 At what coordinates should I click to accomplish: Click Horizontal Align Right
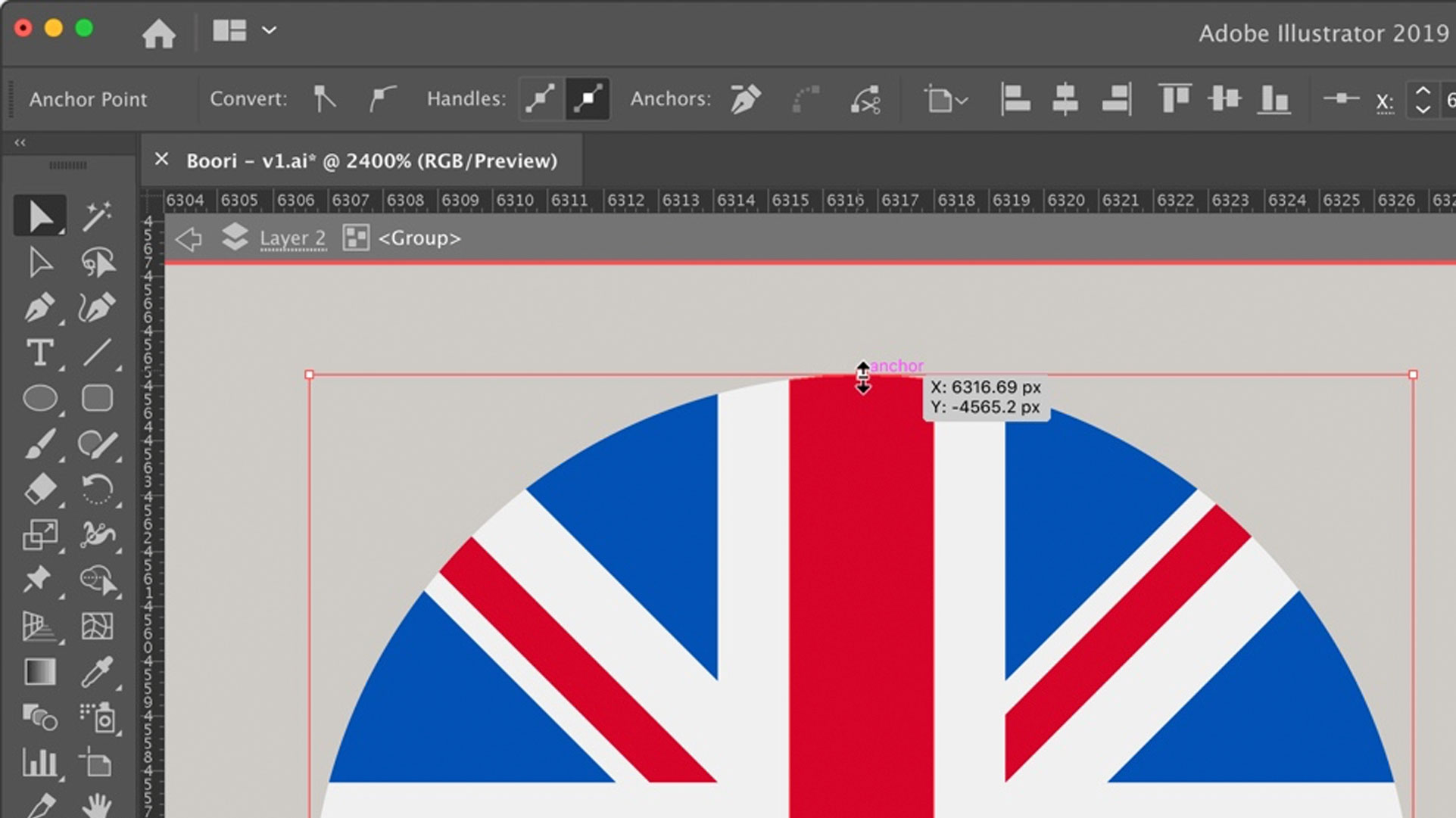click(1116, 99)
